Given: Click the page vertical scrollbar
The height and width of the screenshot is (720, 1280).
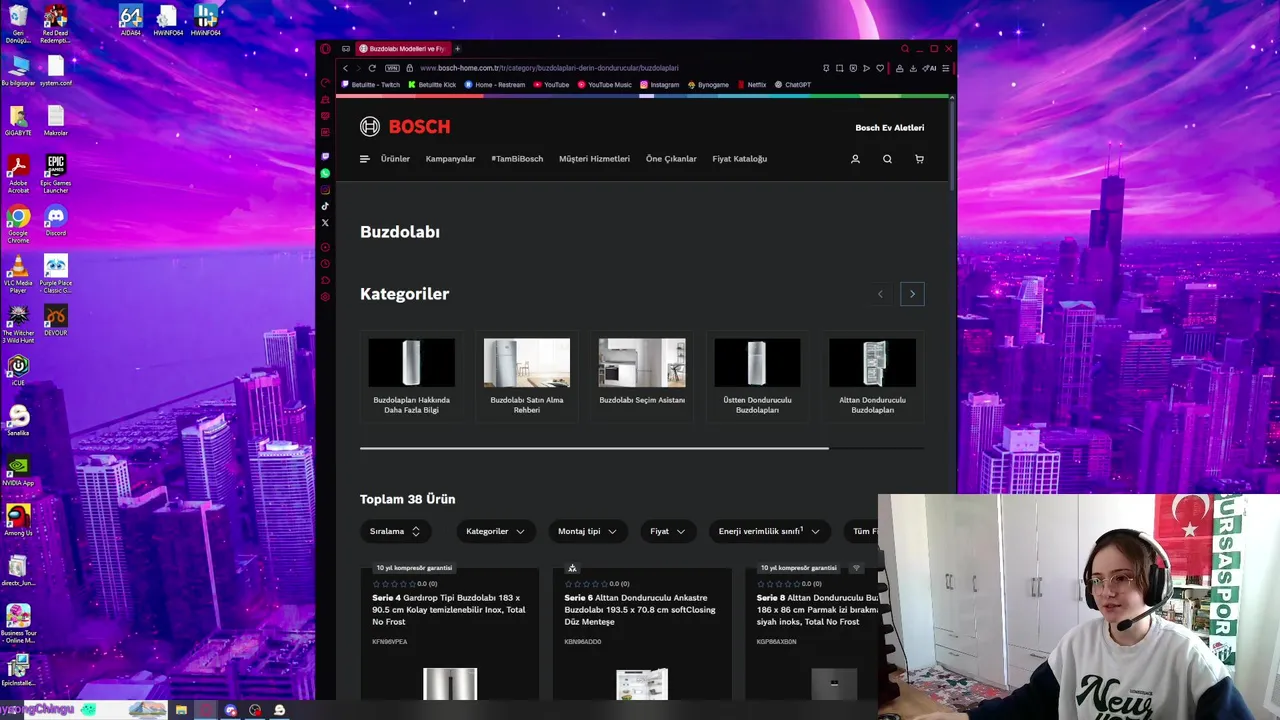Looking at the screenshot, I should point(952,145).
